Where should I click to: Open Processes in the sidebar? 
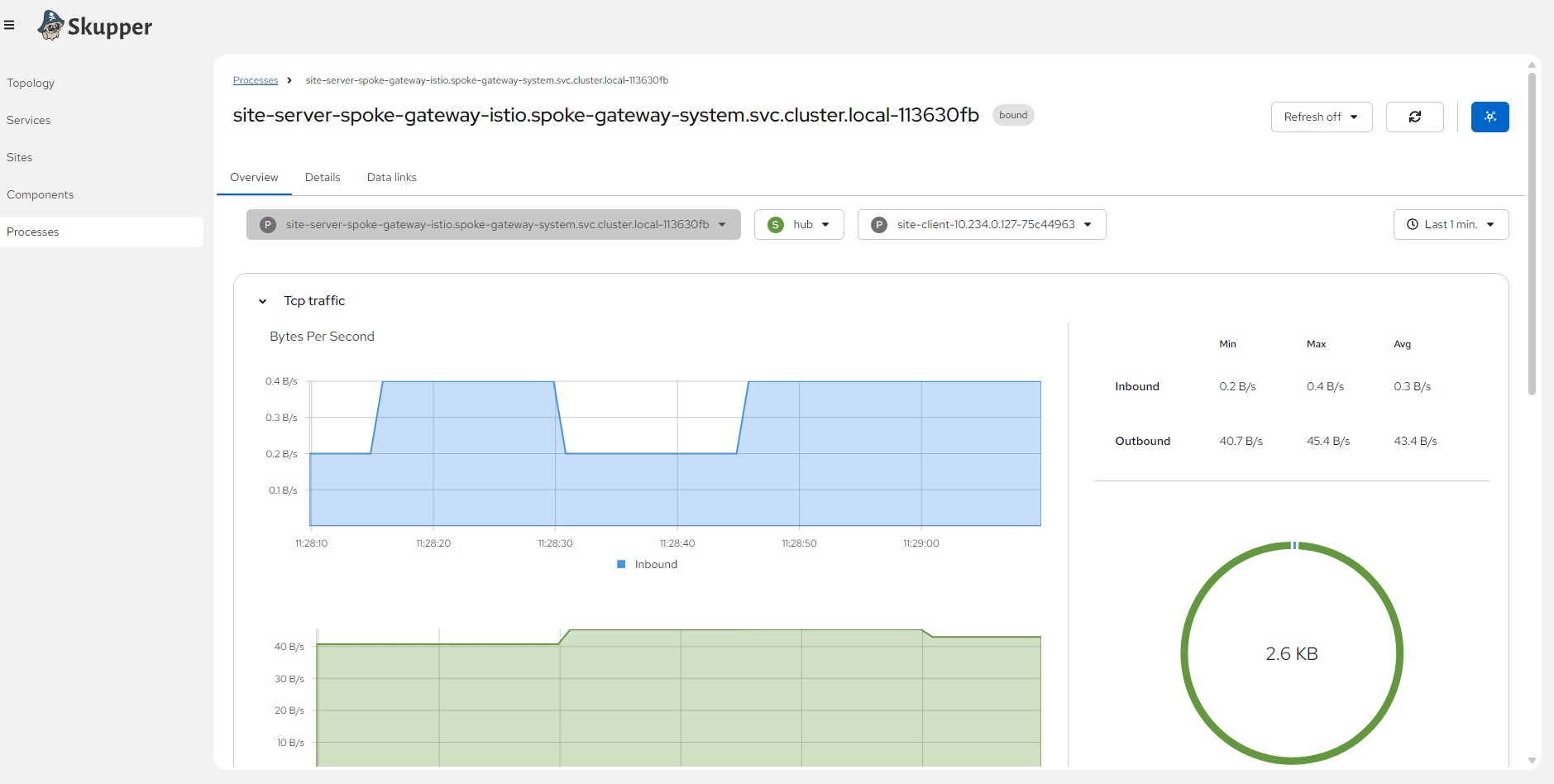[x=102, y=232]
